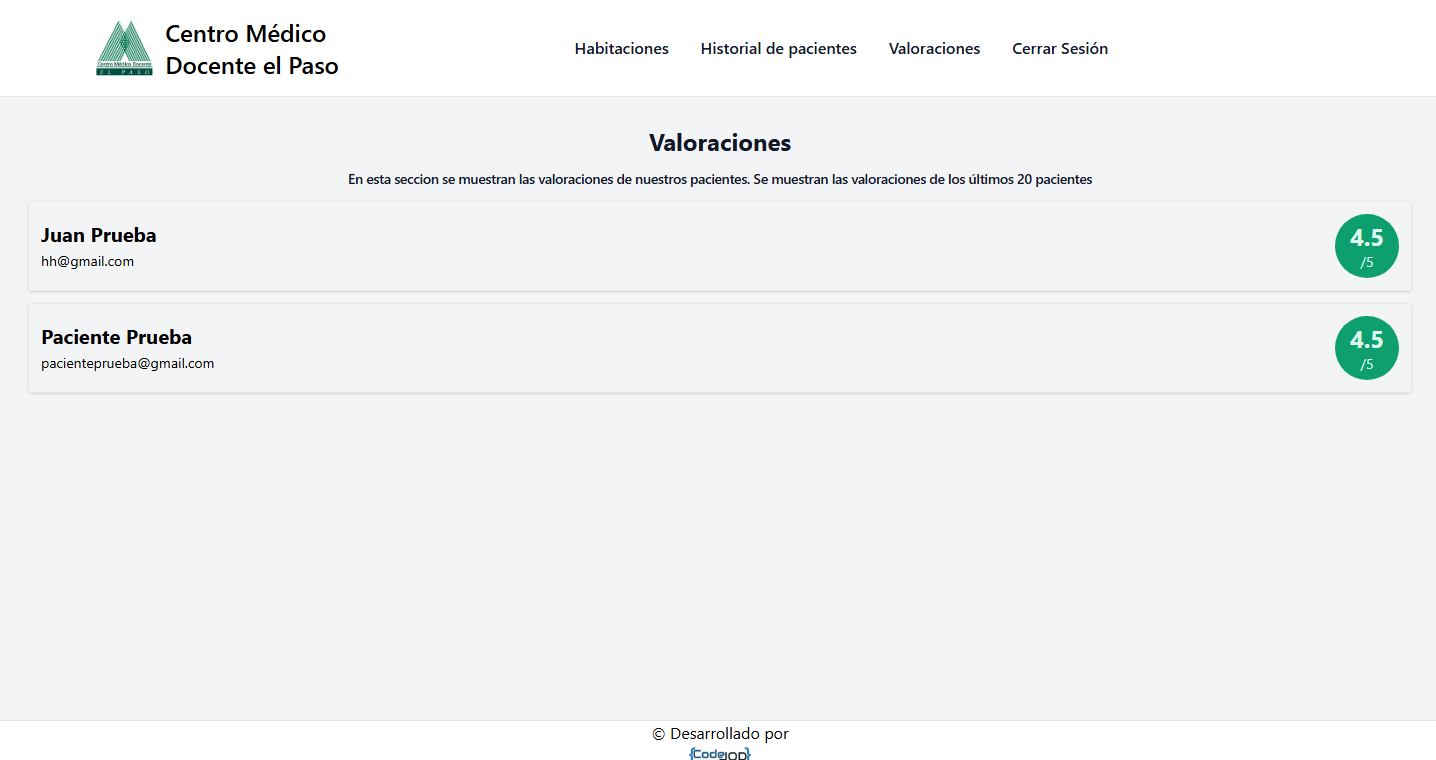Screen dimensions: 1436x760
Task: Click the /5 label under Paciente Prueba's score
Action: point(1366,365)
